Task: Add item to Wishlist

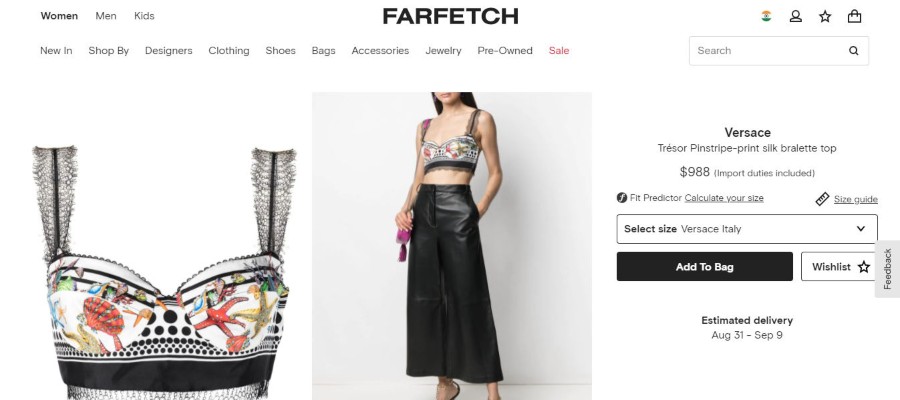Action: tap(840, 267)
